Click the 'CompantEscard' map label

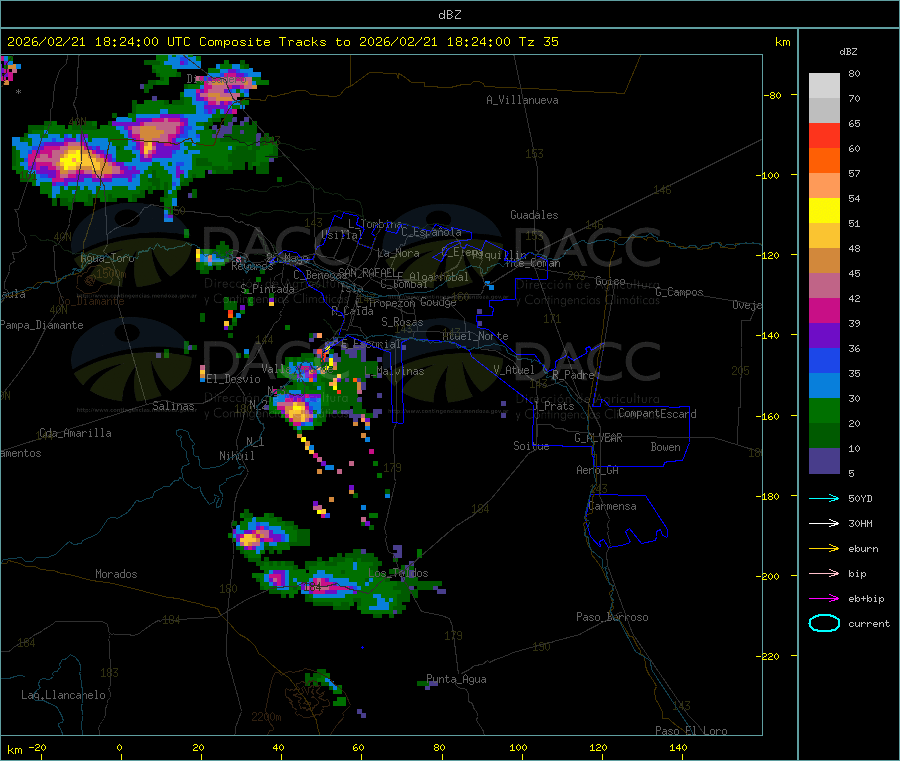click(657, 414)
